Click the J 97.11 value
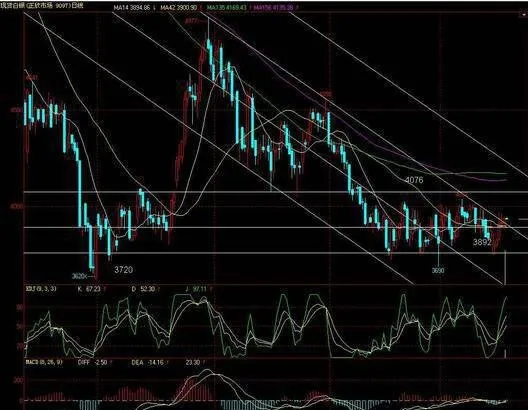528x410 pixels. 196,289
